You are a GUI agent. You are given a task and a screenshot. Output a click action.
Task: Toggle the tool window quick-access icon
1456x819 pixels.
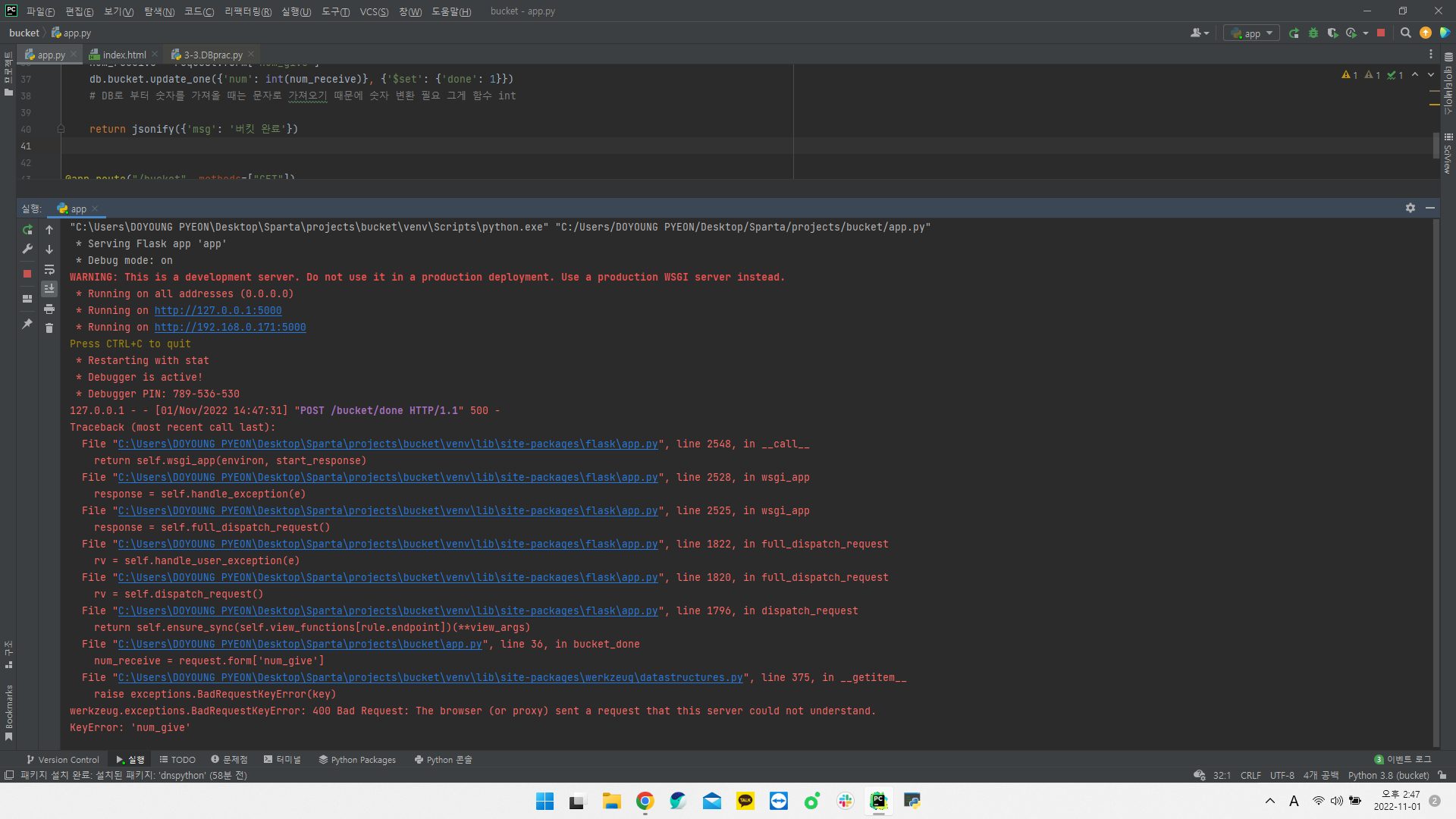[9, 775]
